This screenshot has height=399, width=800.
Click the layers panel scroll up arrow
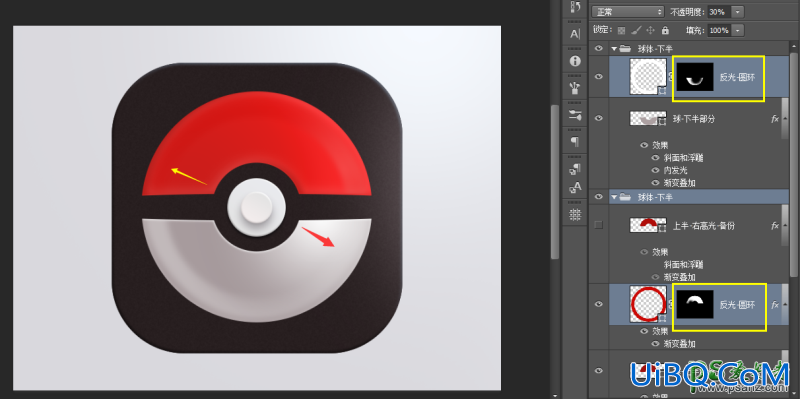click(794, 47)
